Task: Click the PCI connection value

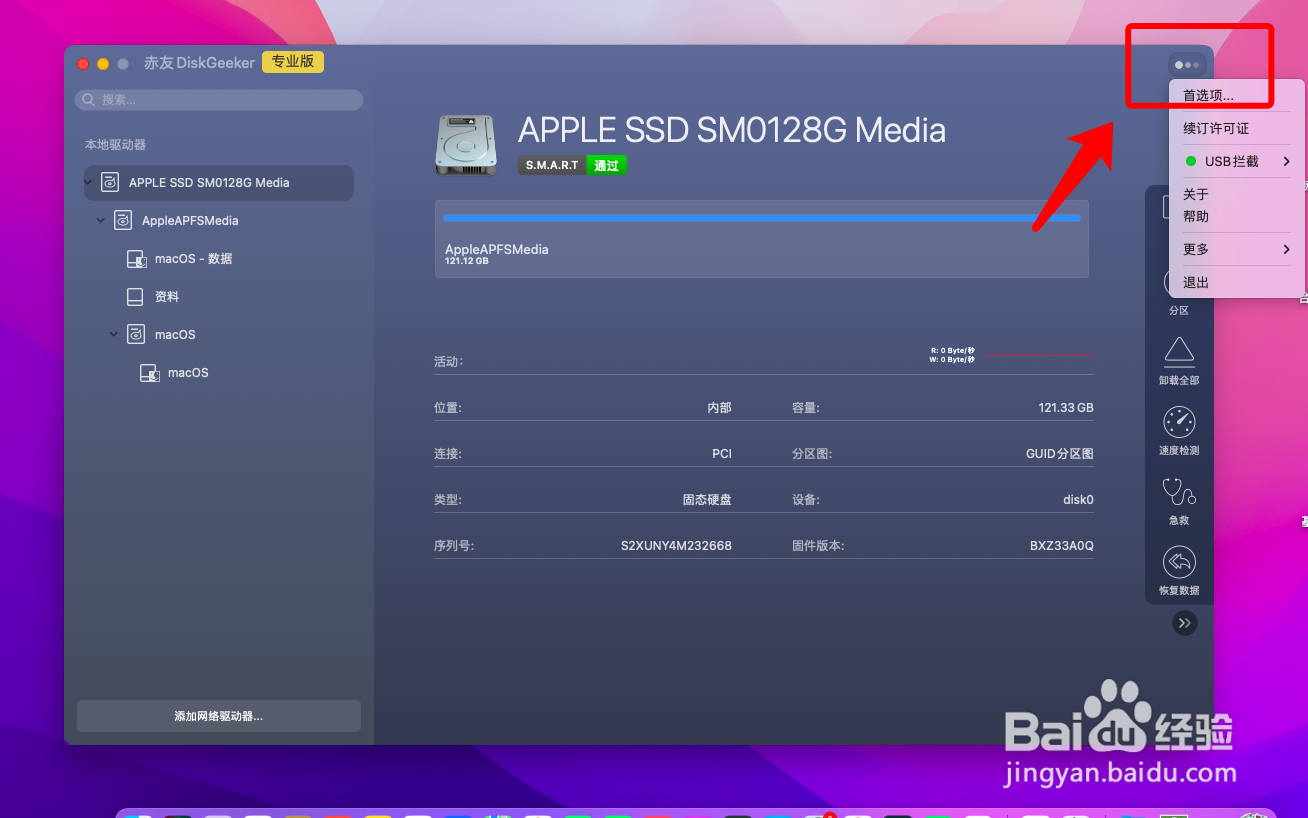Action: (722, 454)
